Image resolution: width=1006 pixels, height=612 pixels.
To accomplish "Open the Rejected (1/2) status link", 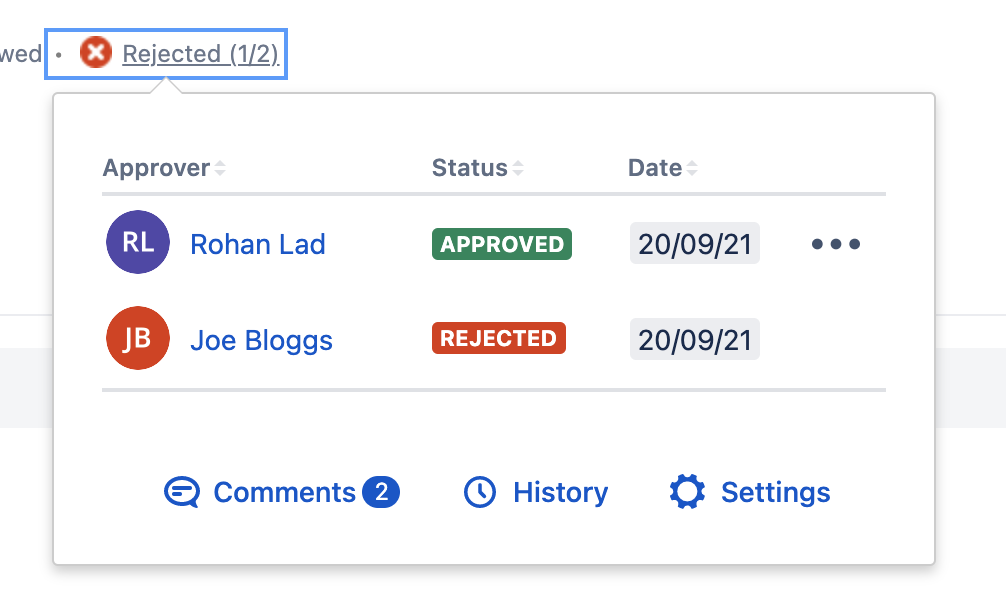I will [x=200, y=54].
